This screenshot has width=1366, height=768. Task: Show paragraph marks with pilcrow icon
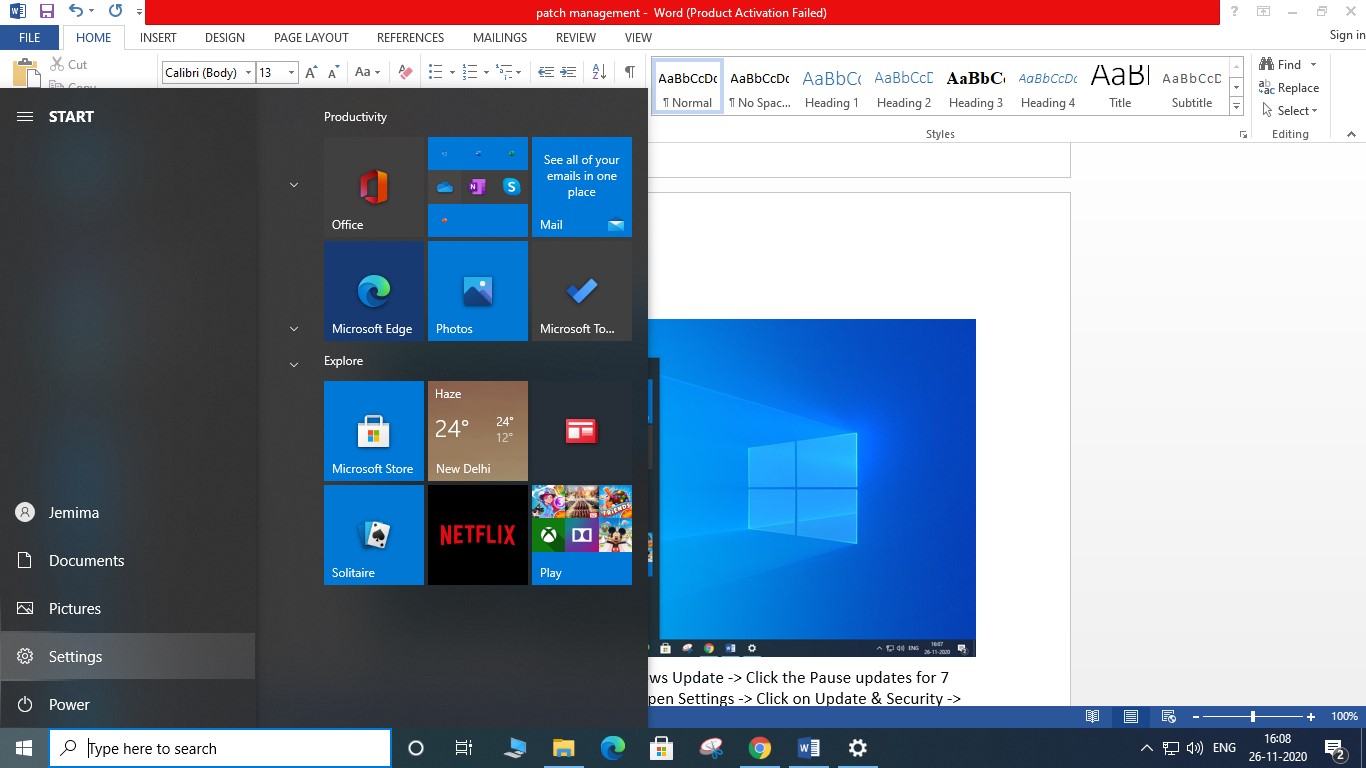click(x=630, y=72)
